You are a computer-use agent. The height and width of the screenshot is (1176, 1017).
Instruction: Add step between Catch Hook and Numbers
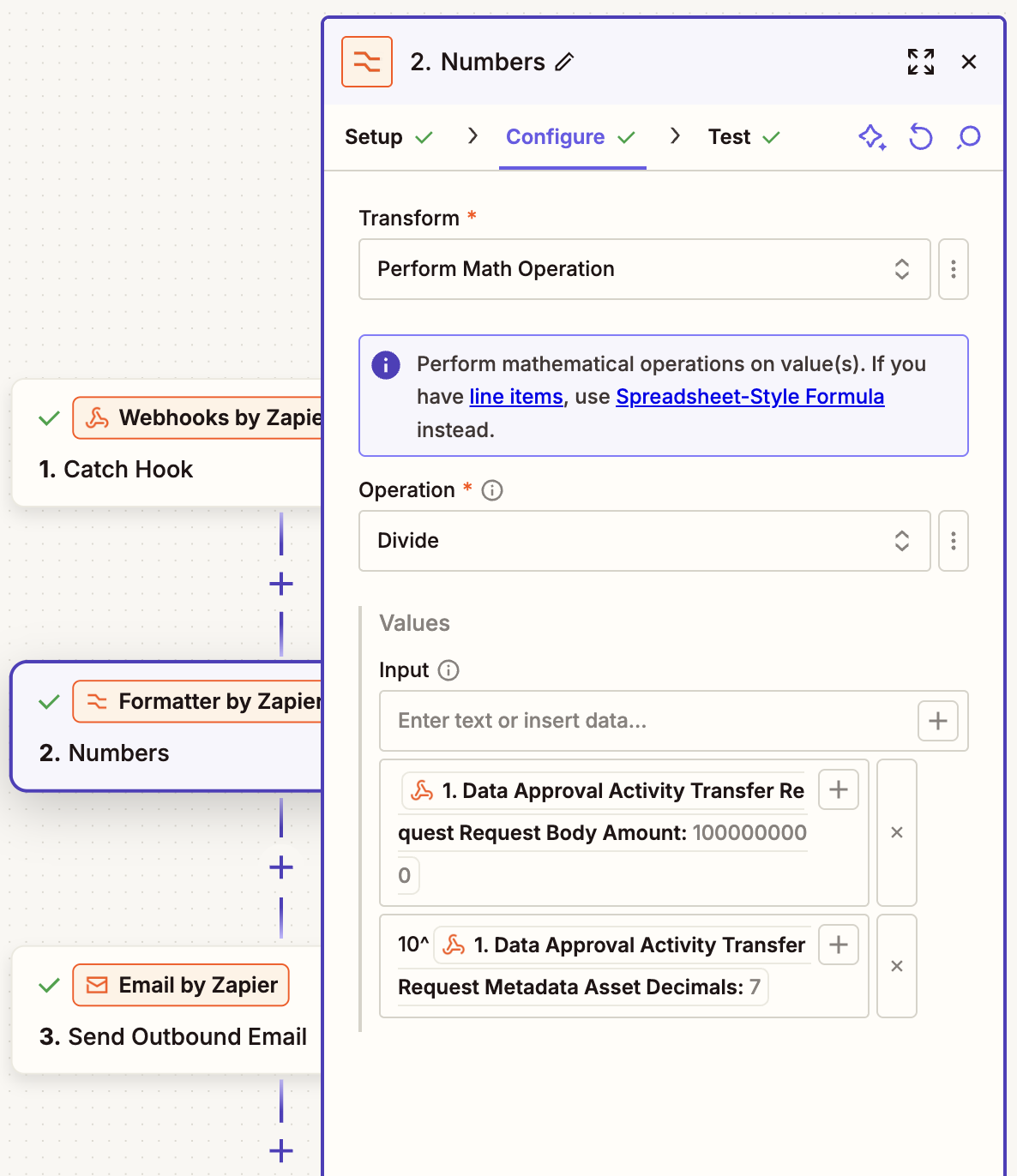(281, 585)
